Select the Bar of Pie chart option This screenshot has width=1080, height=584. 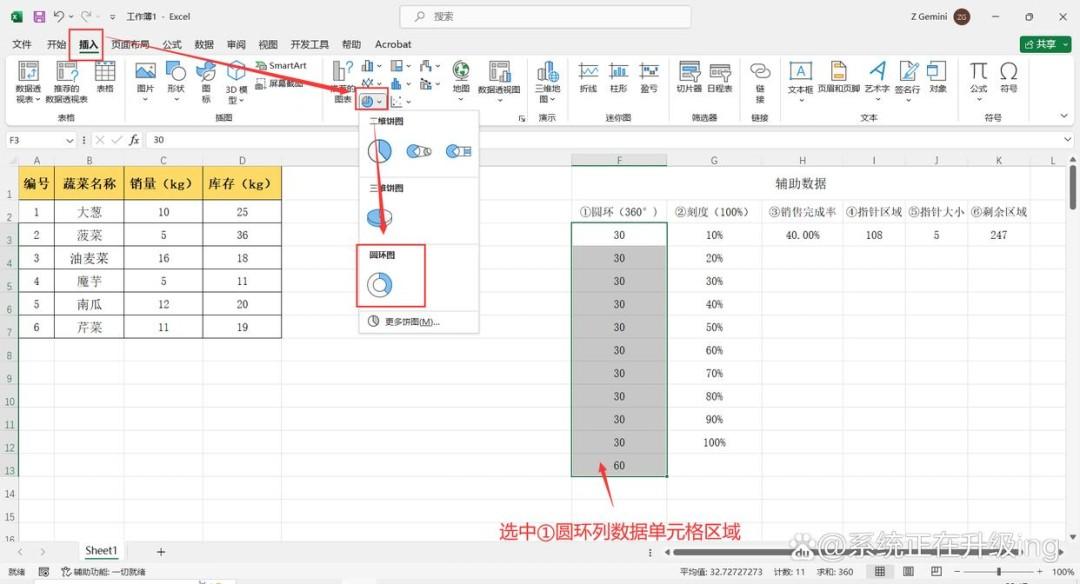(x=458, y=151)
